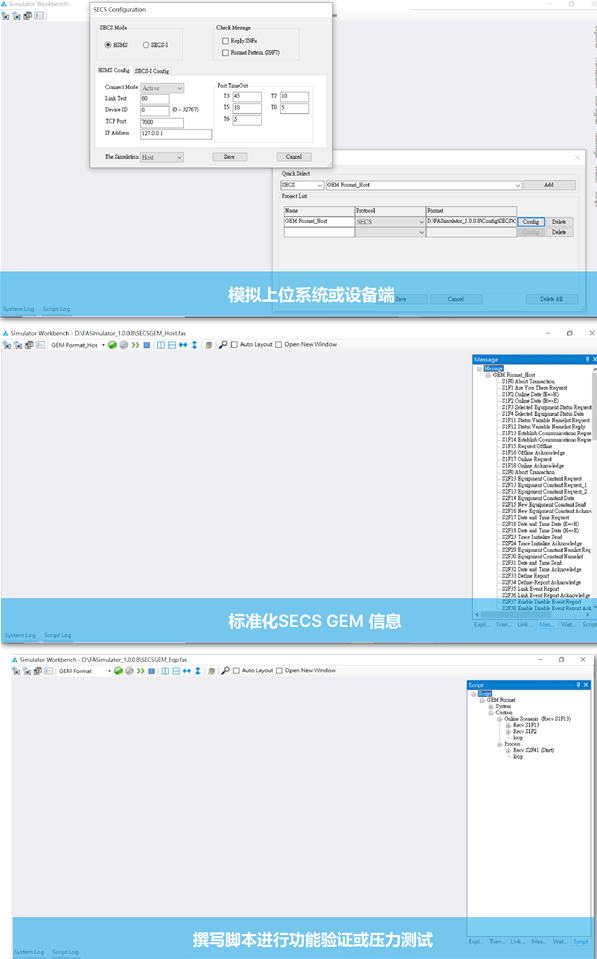This screenshot has height=959, width=597.
Task: Toggle Auto Layout in SECSGEM_Host.fas window
Action: (234, 344)
